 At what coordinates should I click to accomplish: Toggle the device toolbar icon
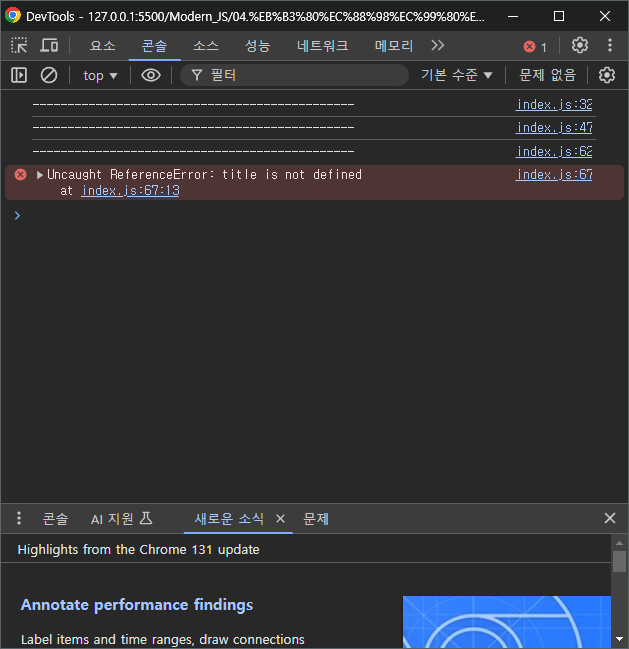coord(49,45)
